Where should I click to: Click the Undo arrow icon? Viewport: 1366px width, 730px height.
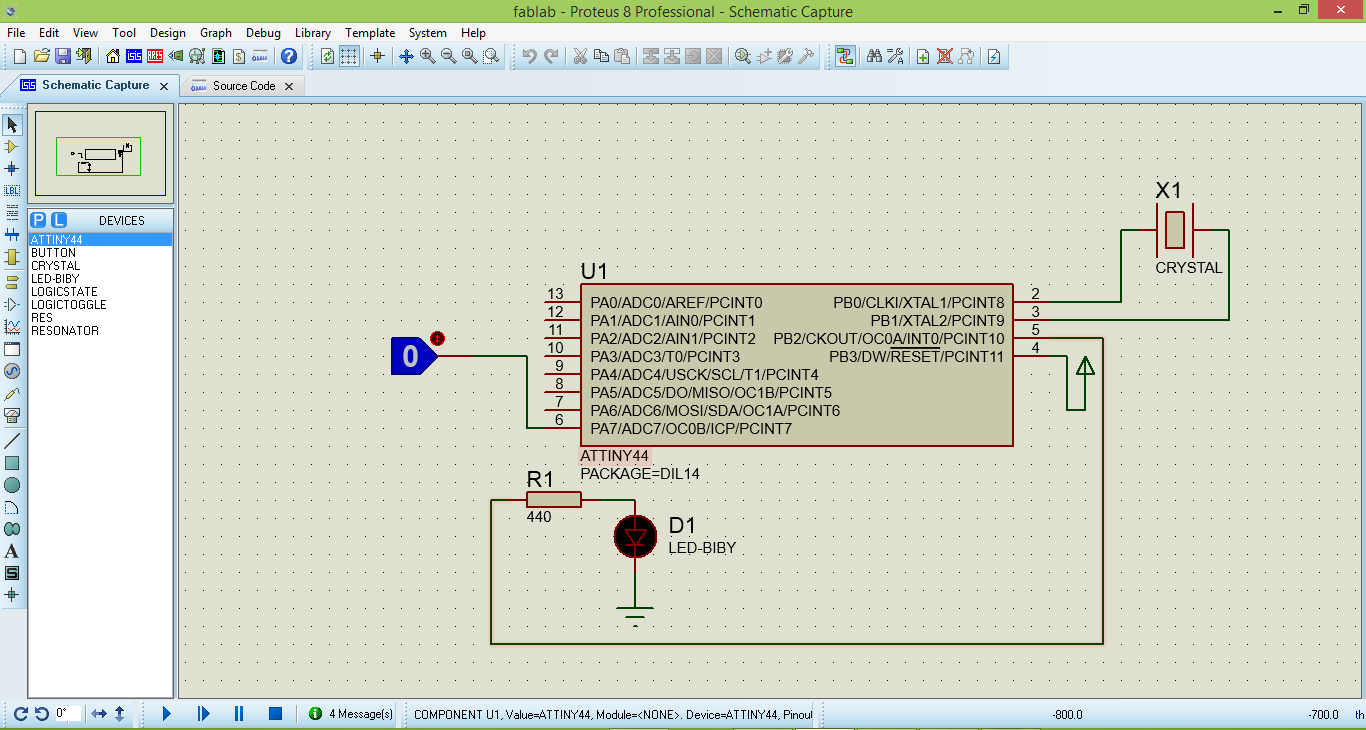(530, 56)
